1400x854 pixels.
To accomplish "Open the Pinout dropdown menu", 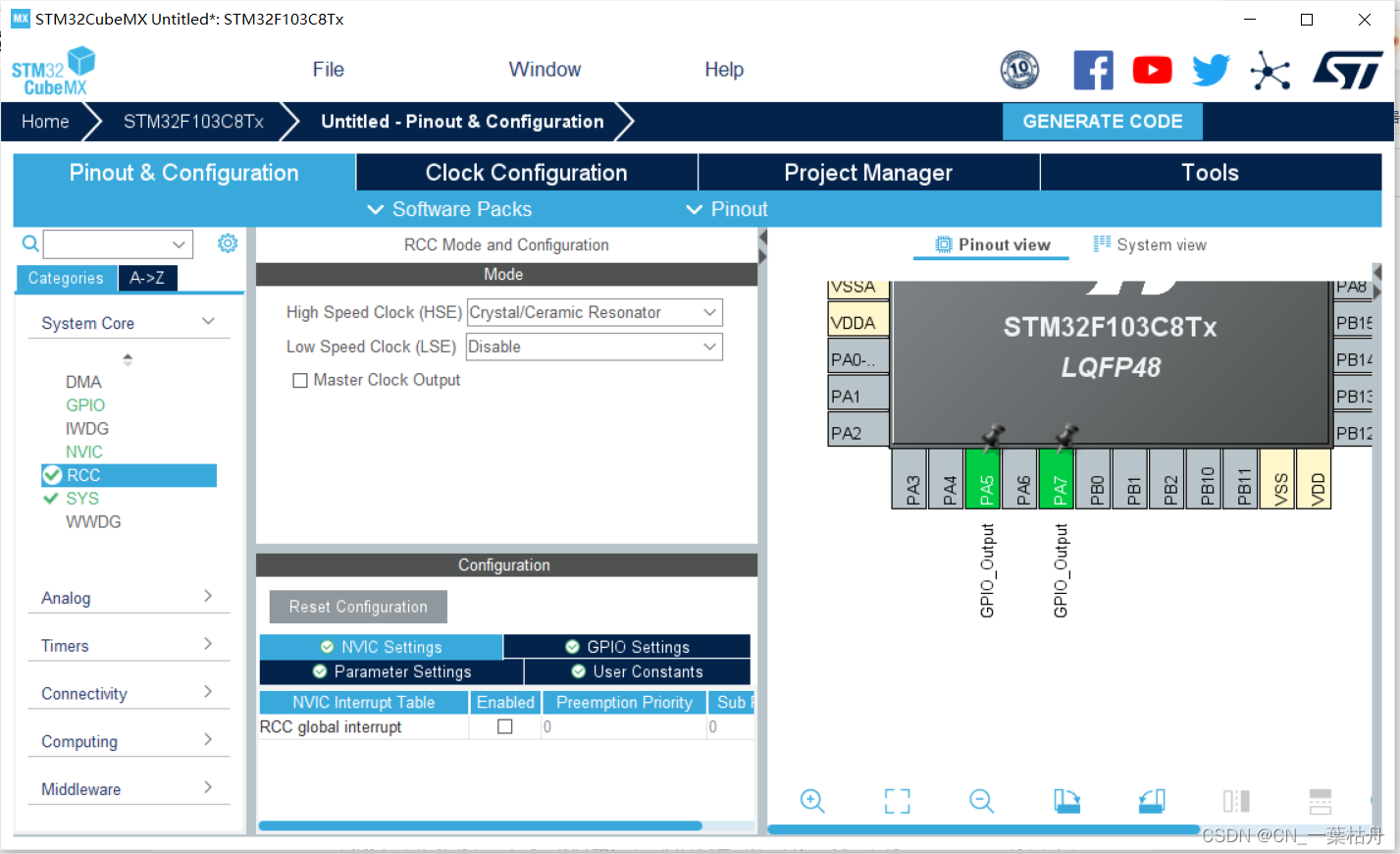I will 727,209.
